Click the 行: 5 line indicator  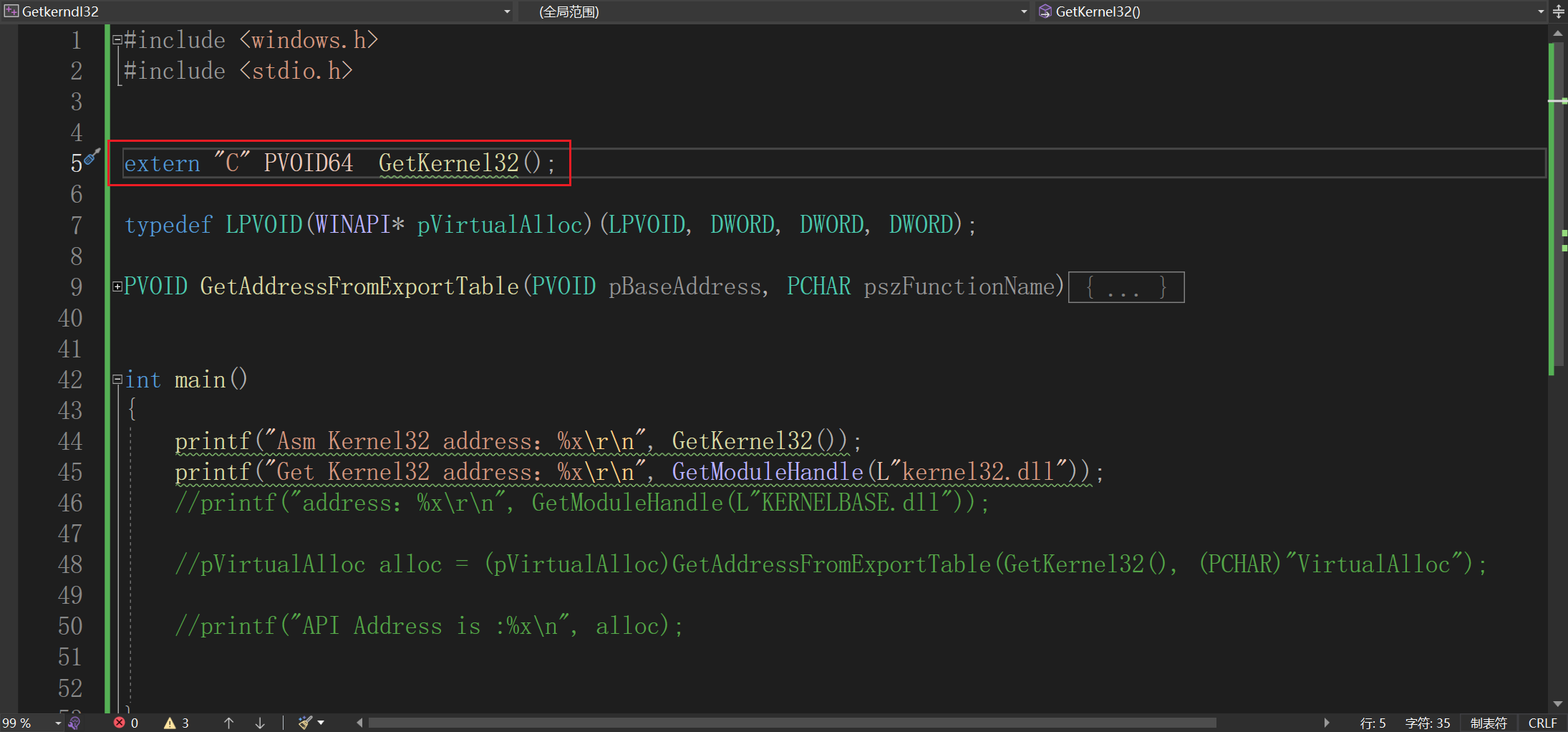(1373, 723)
